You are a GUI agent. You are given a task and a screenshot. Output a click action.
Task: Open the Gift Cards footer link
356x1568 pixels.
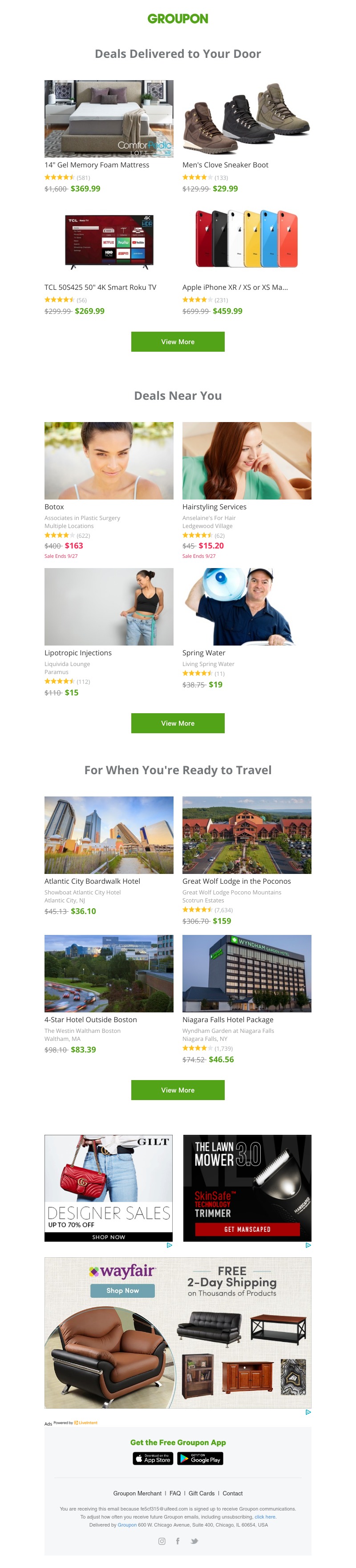[x=202, y=1493]
